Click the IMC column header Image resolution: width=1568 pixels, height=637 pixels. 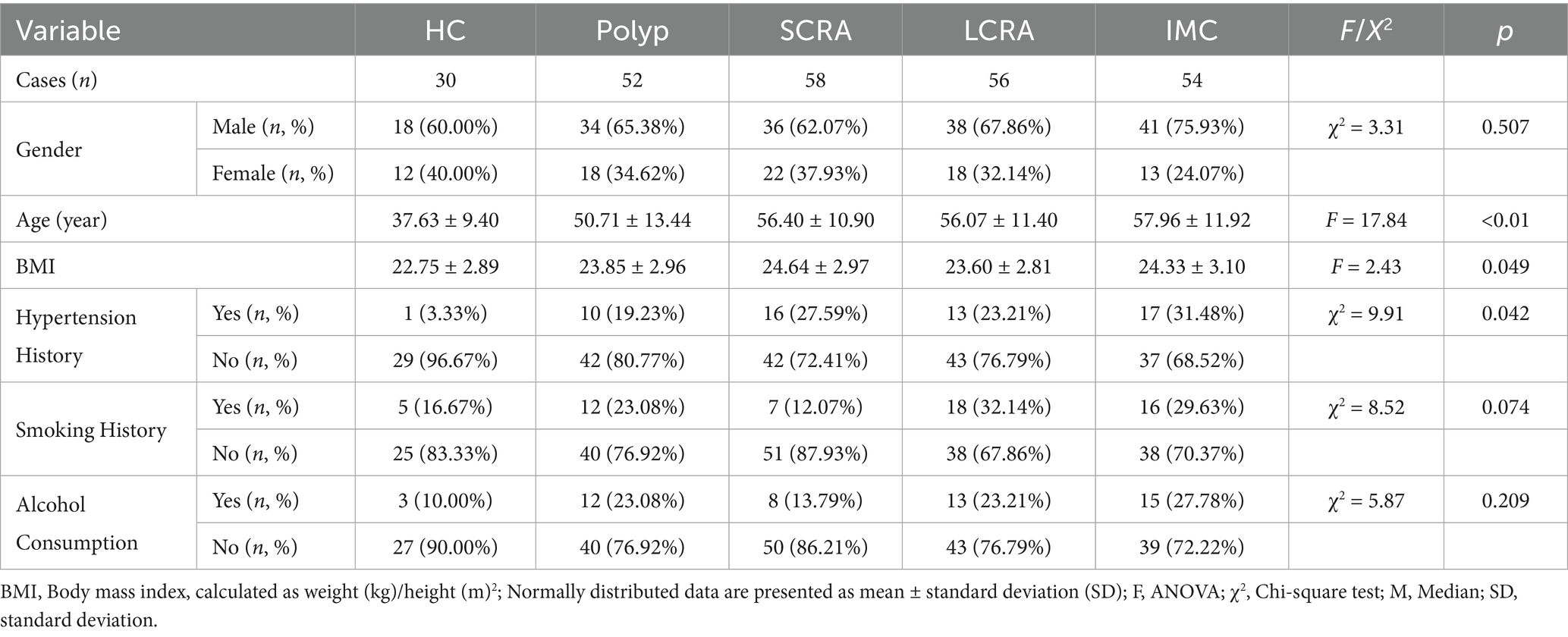tap(1192, 30)
